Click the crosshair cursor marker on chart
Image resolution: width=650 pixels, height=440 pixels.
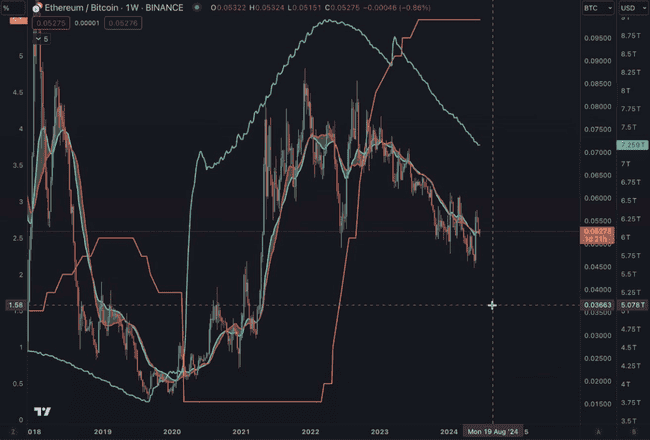492,305
